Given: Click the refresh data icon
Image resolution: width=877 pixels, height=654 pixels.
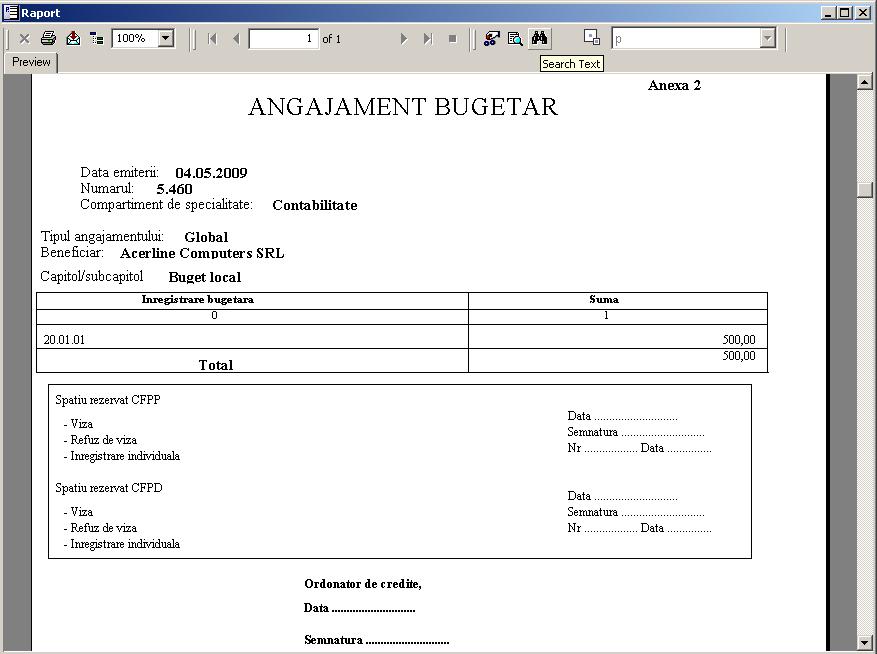Looking at the screenshot, I should point(491,38).
